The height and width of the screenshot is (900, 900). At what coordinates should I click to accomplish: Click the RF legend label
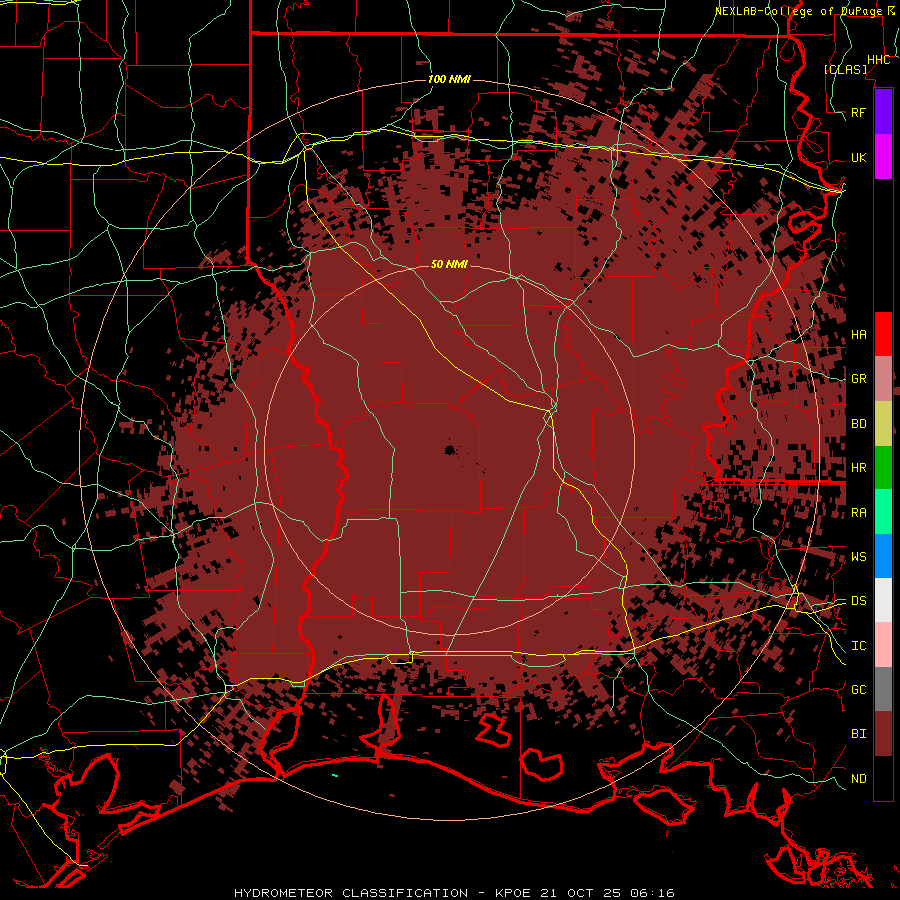[x=858, y=112]
